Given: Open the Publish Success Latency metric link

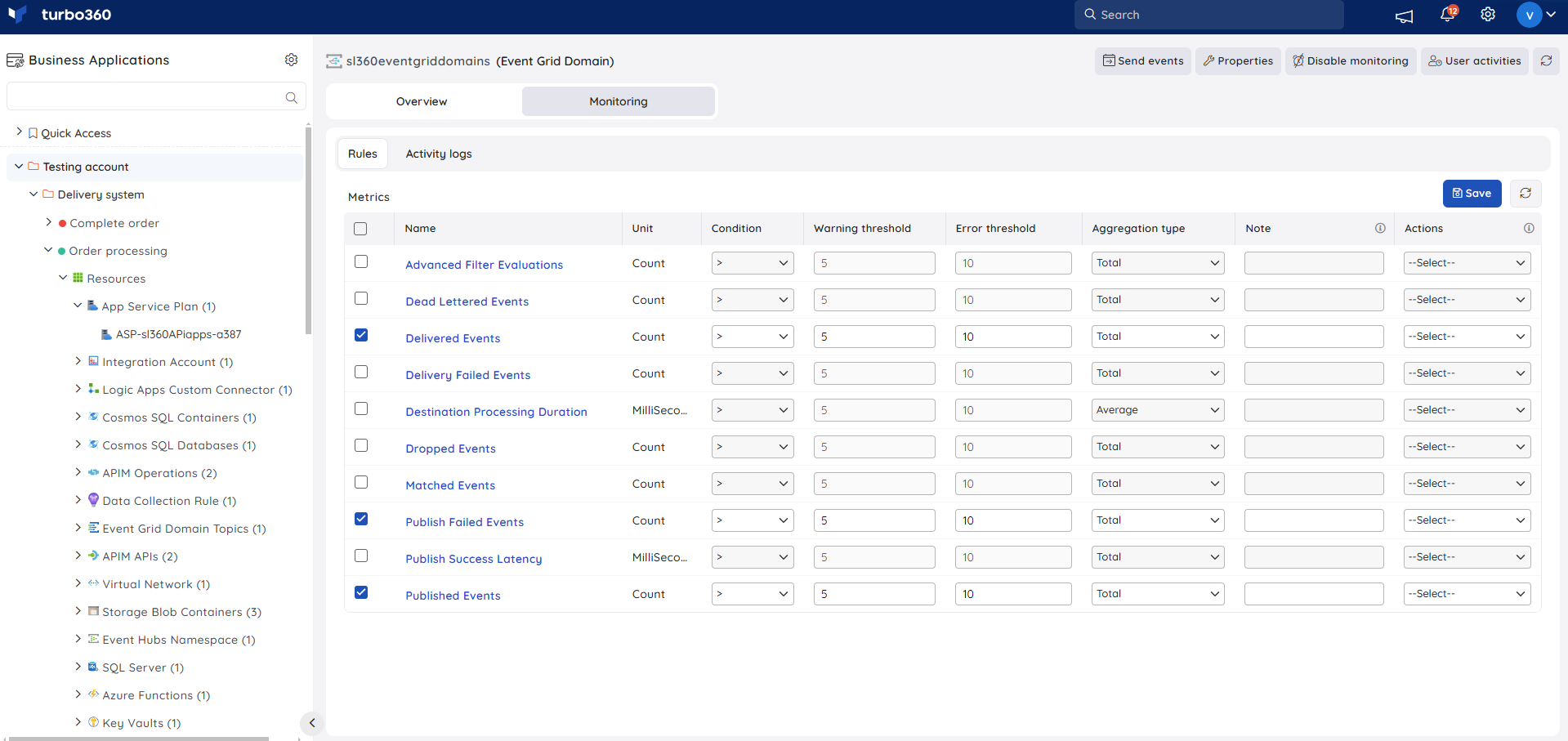Looking at the screenshot, I should coord(474,559).
